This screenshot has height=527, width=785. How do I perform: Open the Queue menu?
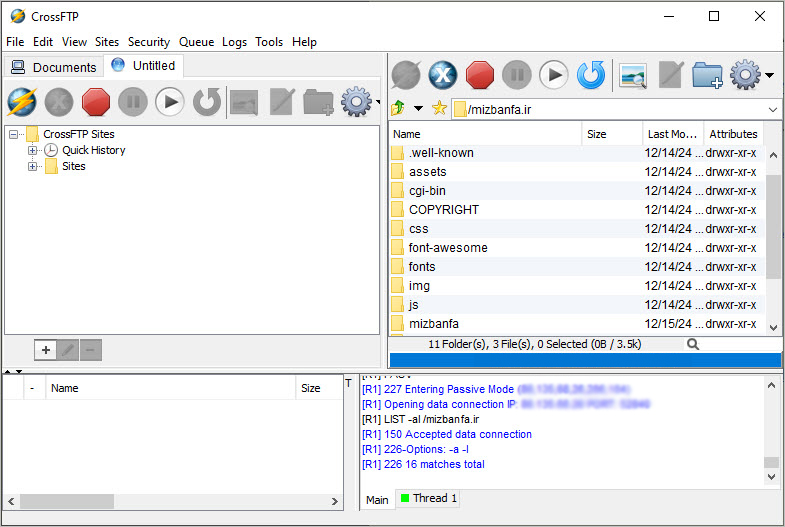point(196,42)
